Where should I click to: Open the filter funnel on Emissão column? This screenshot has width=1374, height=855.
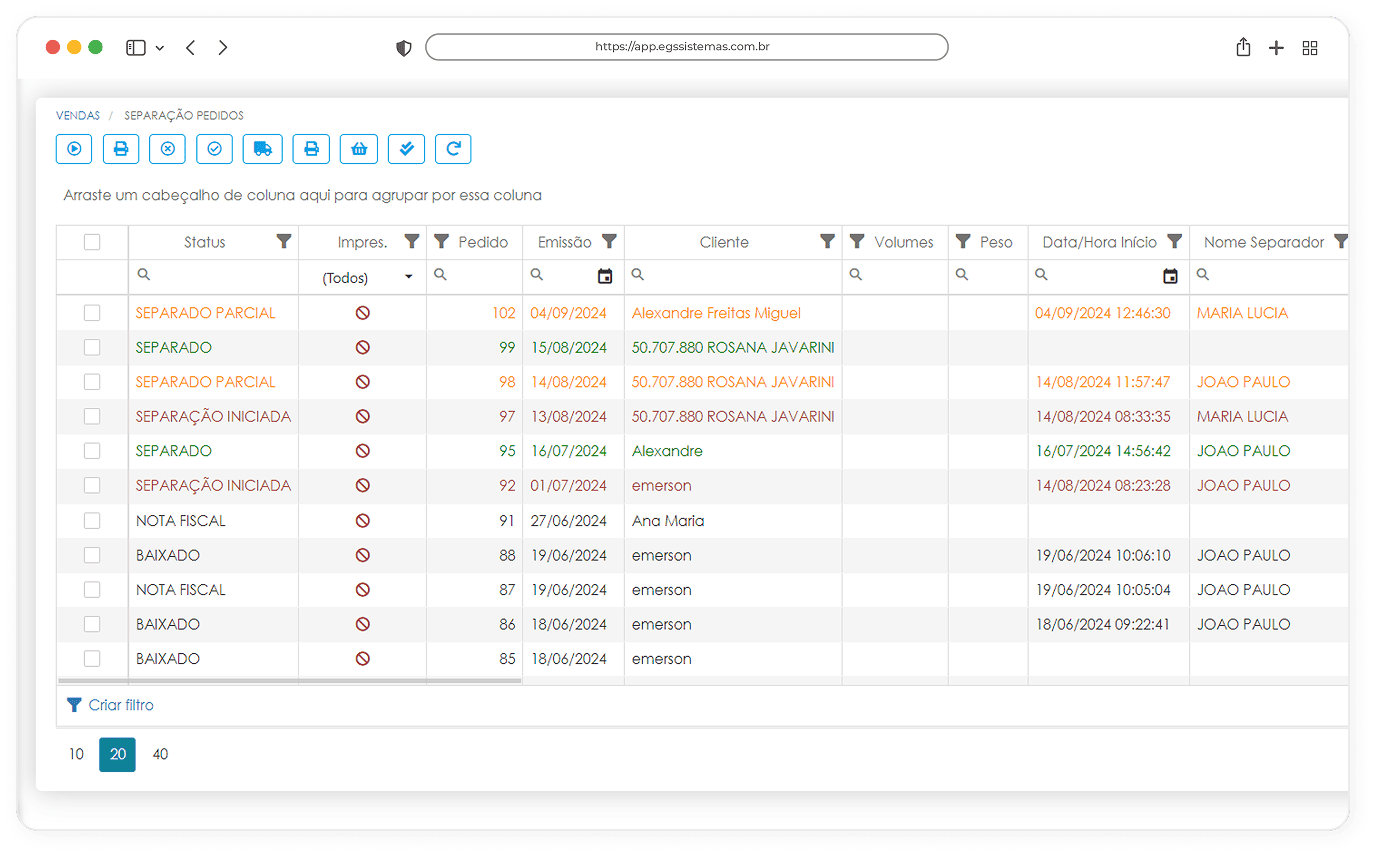point(609,241)
